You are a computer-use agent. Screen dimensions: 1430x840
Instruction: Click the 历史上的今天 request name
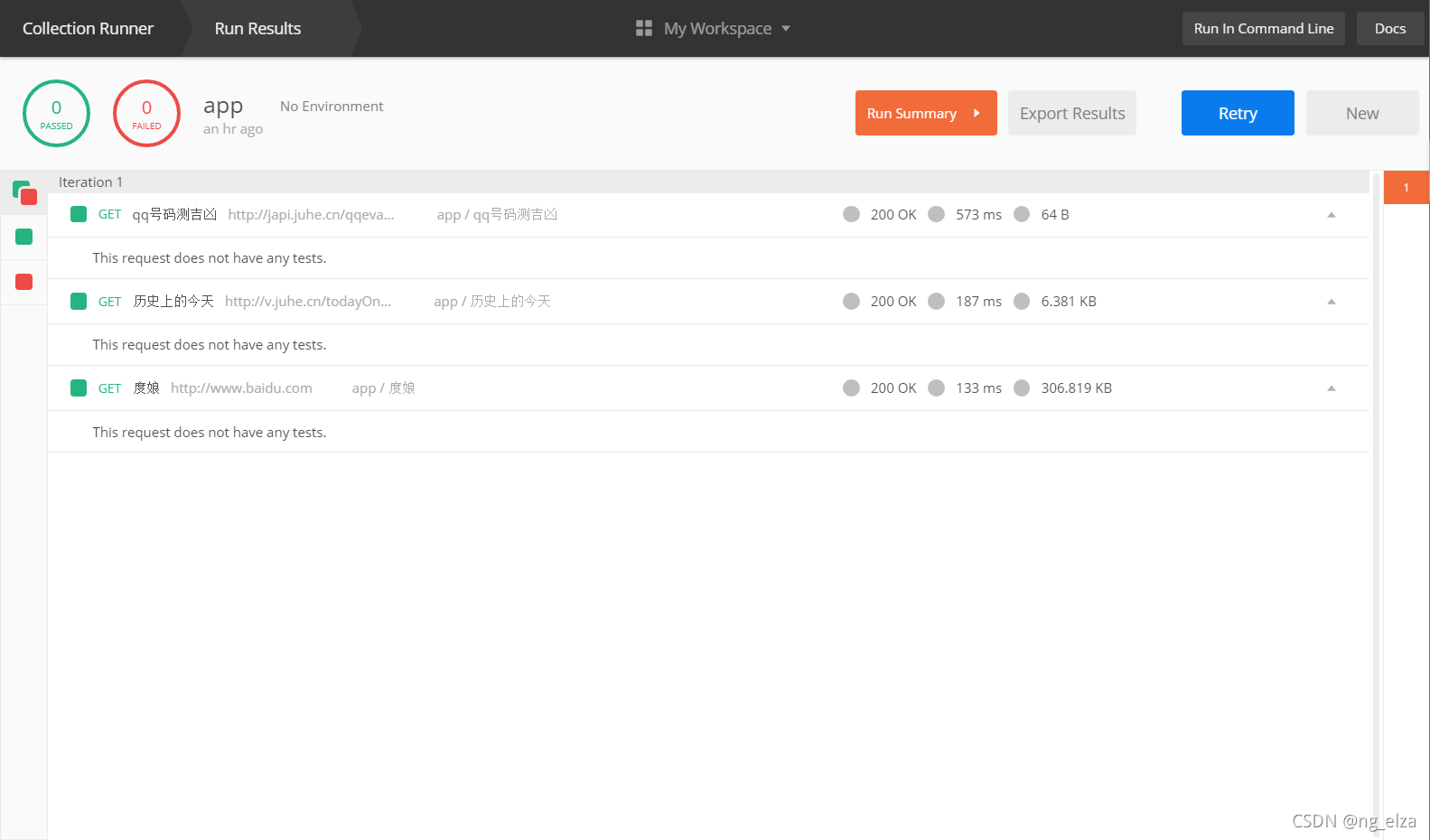(173, 301)
